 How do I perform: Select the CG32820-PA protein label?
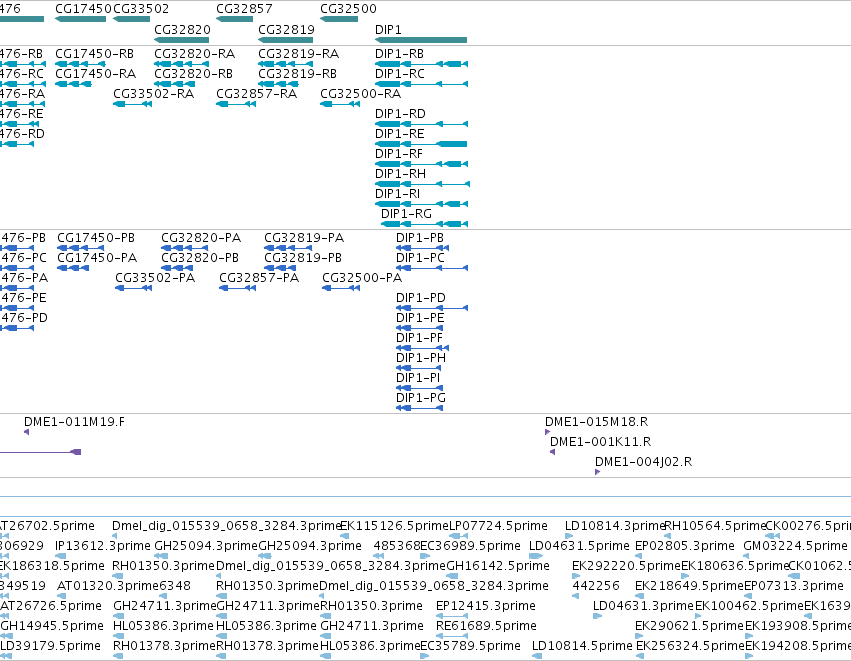point(201,238)
